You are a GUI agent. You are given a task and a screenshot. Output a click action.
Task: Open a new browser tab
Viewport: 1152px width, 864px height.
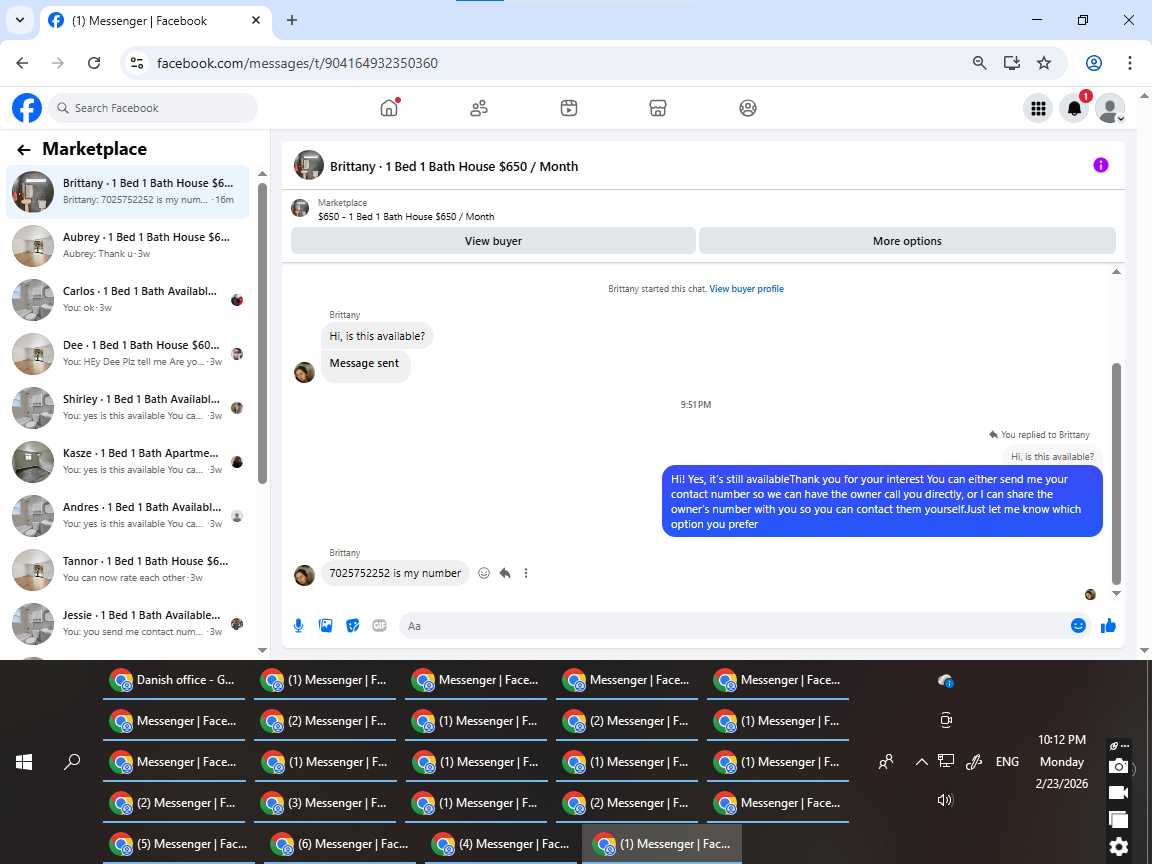(292, 21)
